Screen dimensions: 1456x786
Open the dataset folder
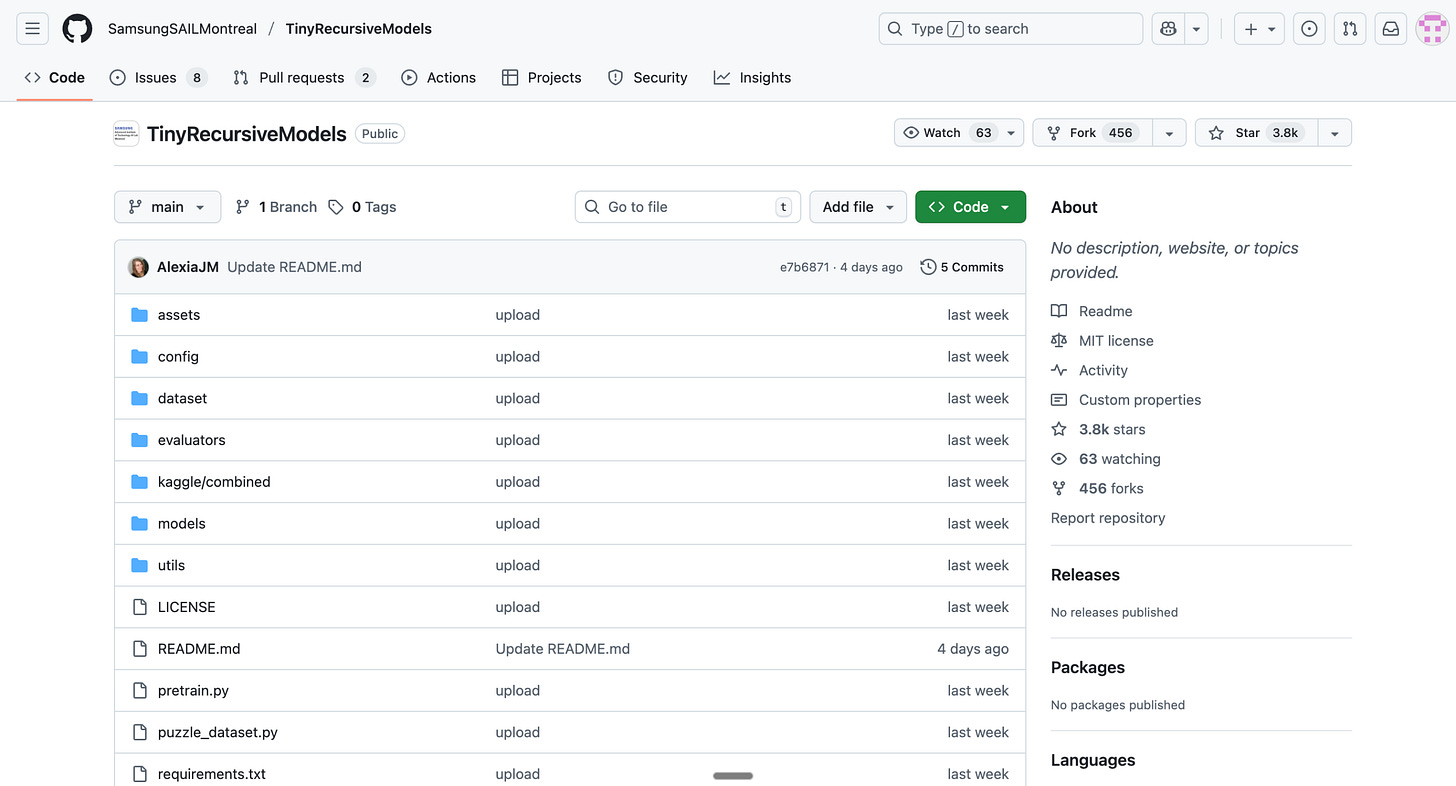click(x=182, y=398)
